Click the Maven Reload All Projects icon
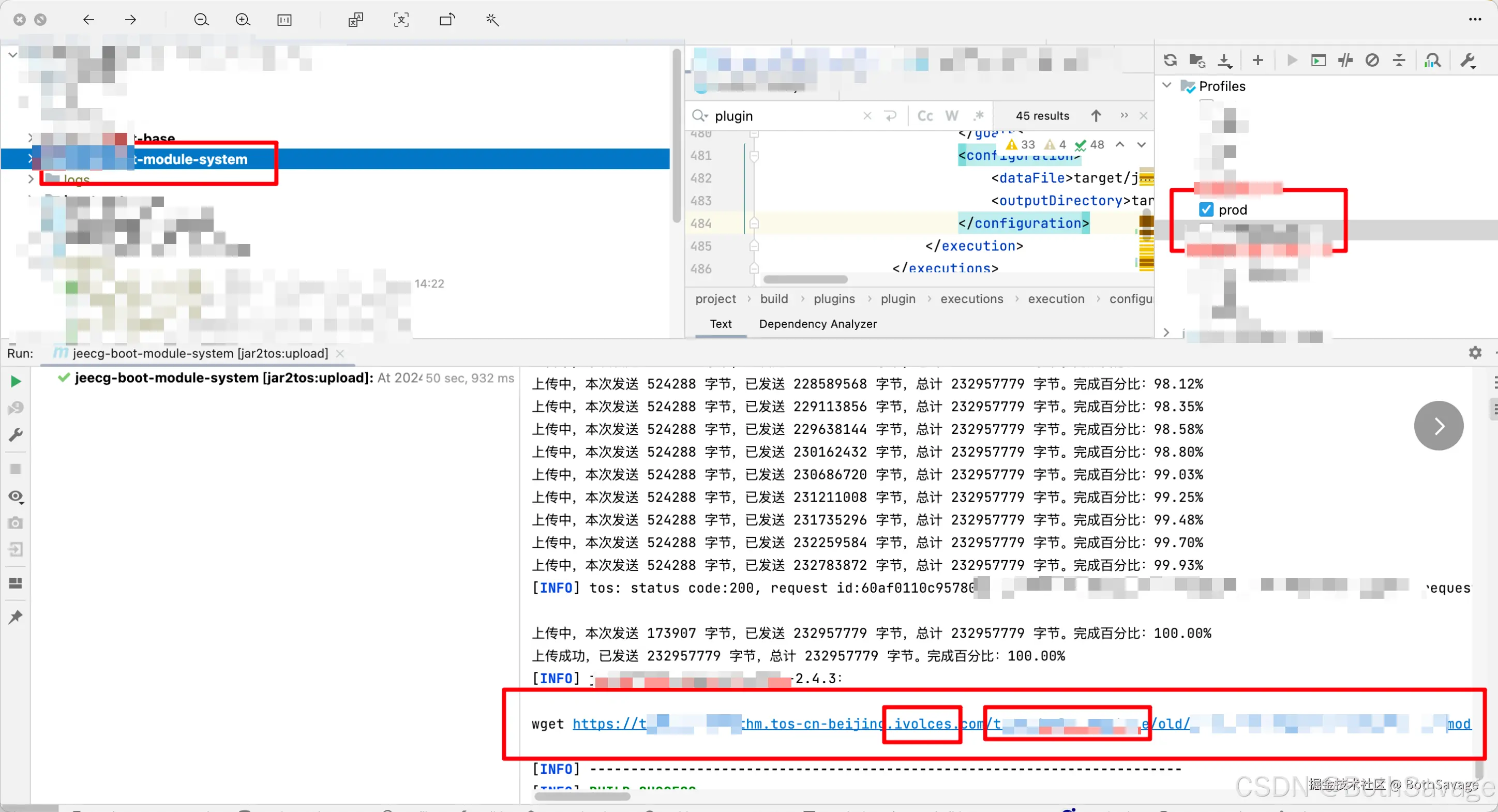The width and height of the screenshot is (1498, 812). point(1170,61)
